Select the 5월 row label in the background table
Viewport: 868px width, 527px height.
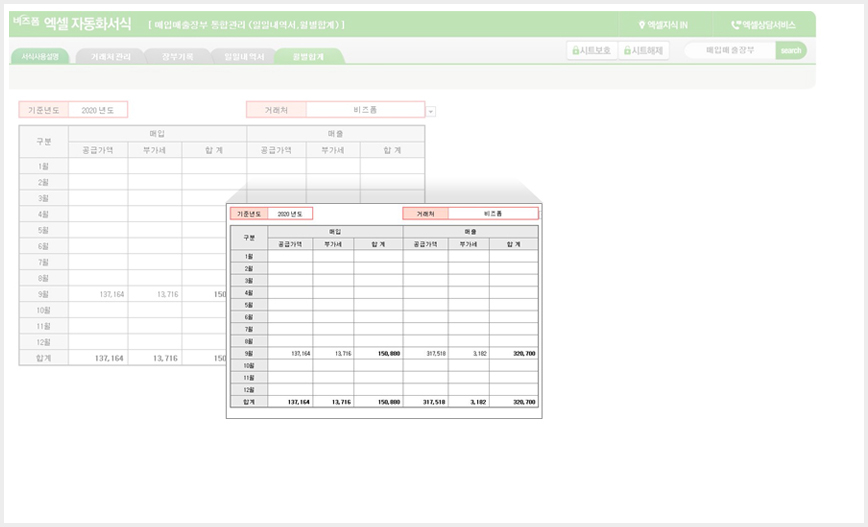[x=44, y=230]
